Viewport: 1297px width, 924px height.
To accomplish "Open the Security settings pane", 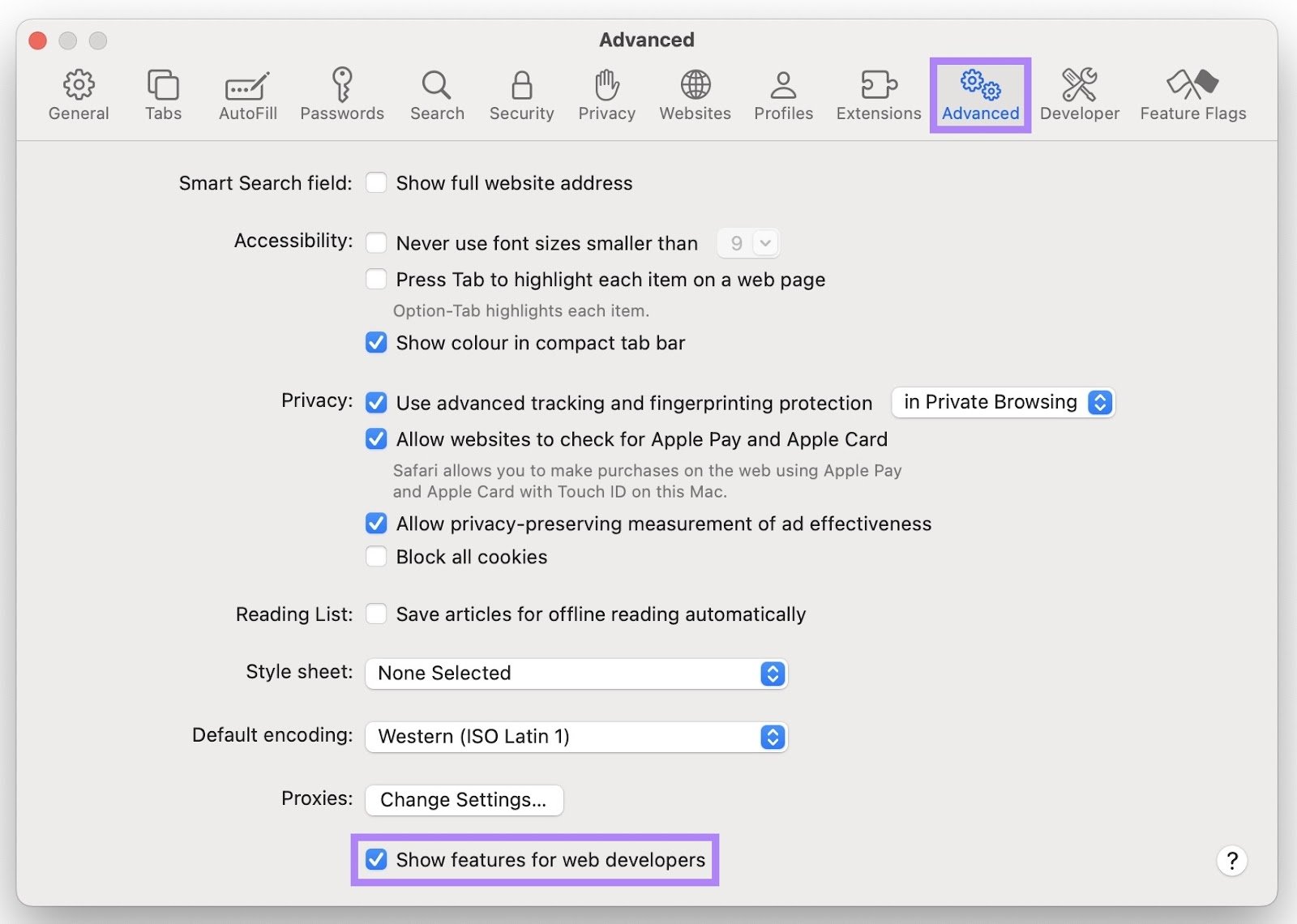I will [x=521, y=95].
